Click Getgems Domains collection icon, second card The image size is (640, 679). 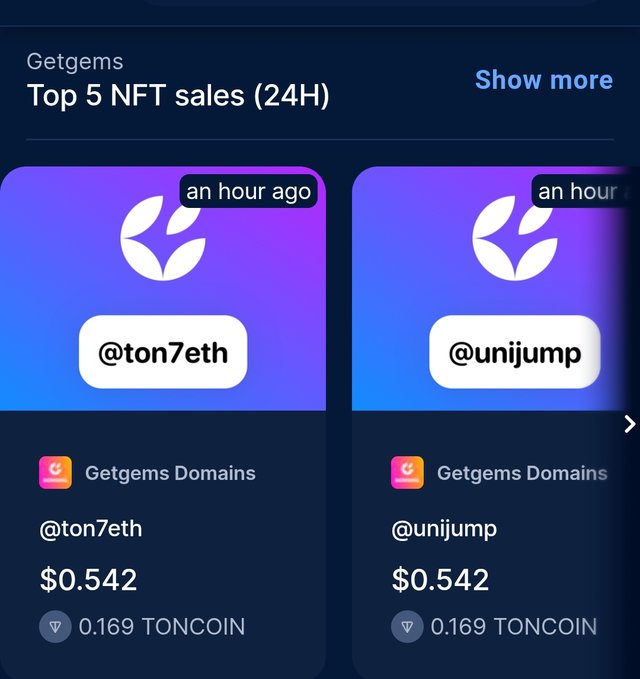[x=407, y=472]
